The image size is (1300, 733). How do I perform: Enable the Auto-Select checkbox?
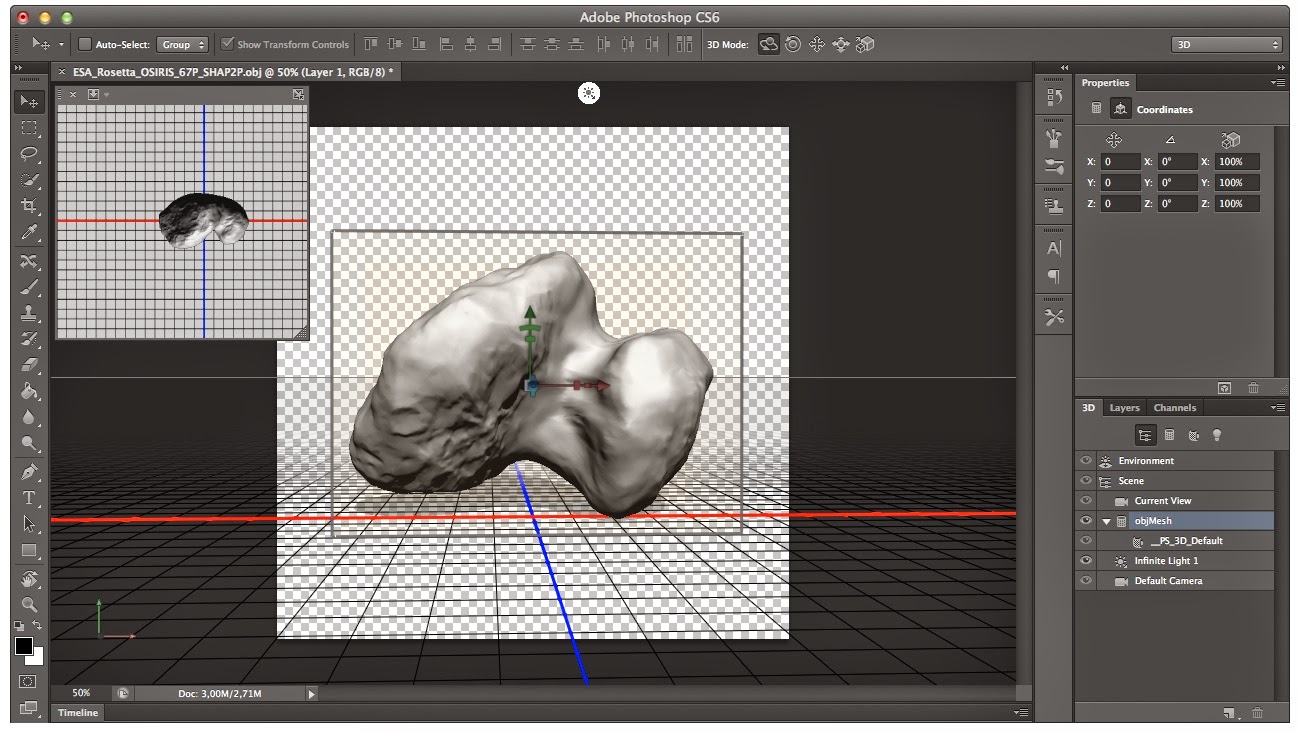point(85,44)
